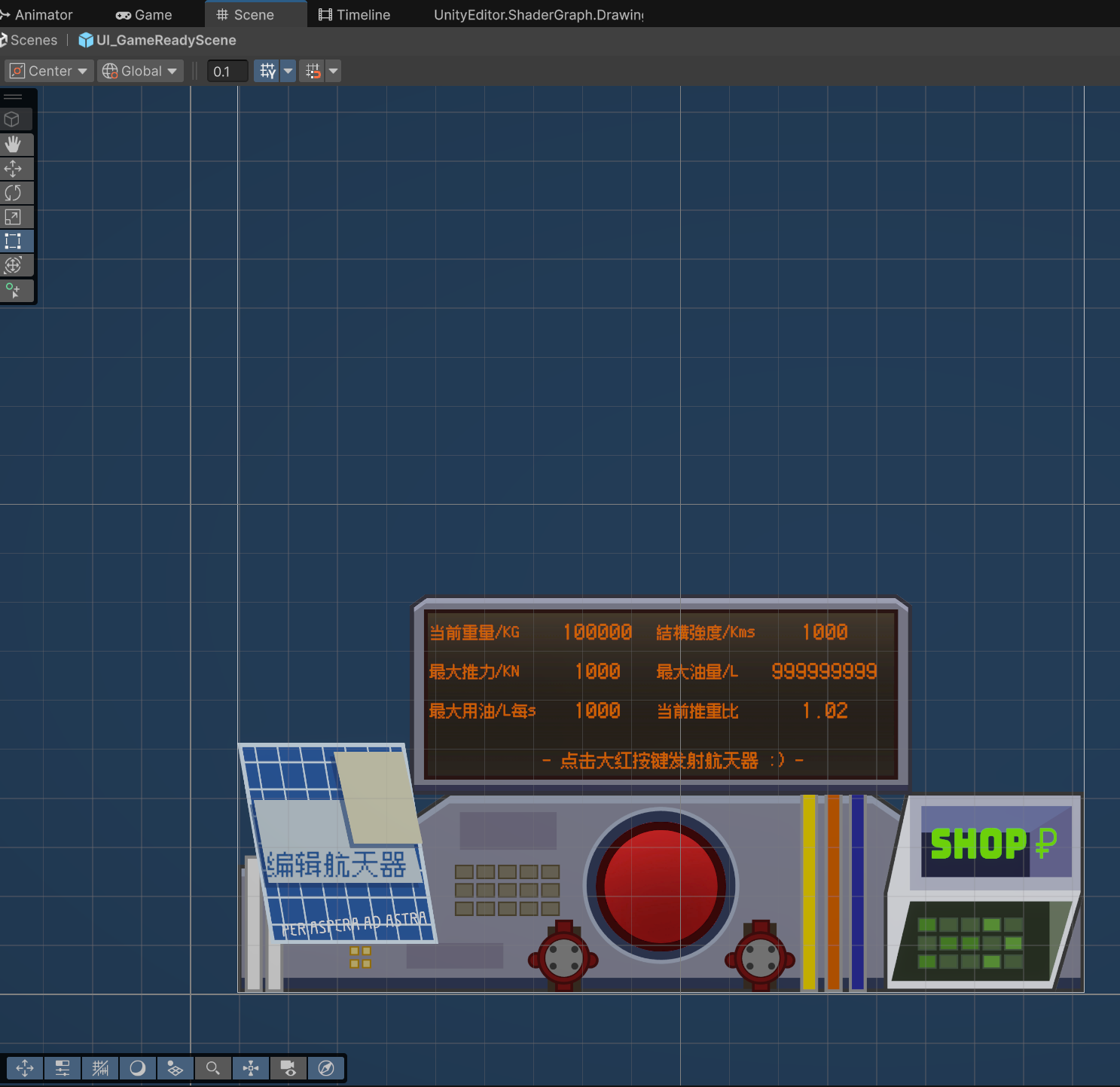
Task: Switch to the Game tab
Action: pos(144,14)
